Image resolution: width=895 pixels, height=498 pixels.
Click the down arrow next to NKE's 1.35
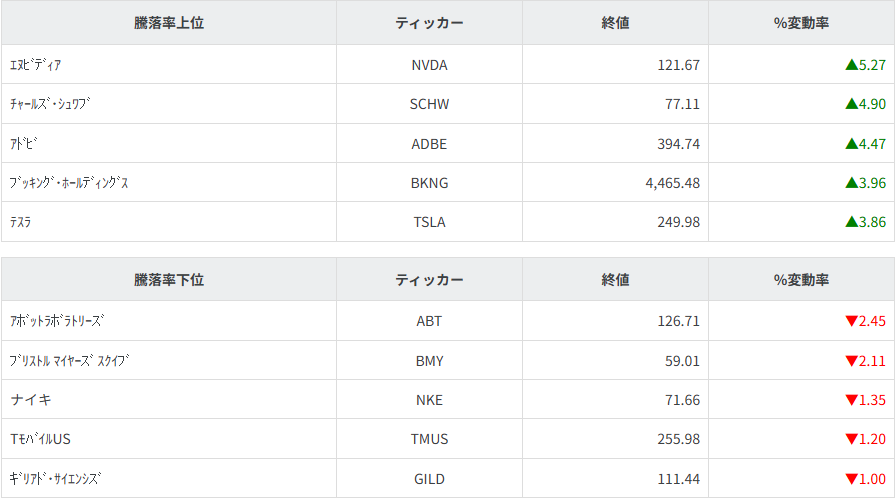[x=851, y=400]
